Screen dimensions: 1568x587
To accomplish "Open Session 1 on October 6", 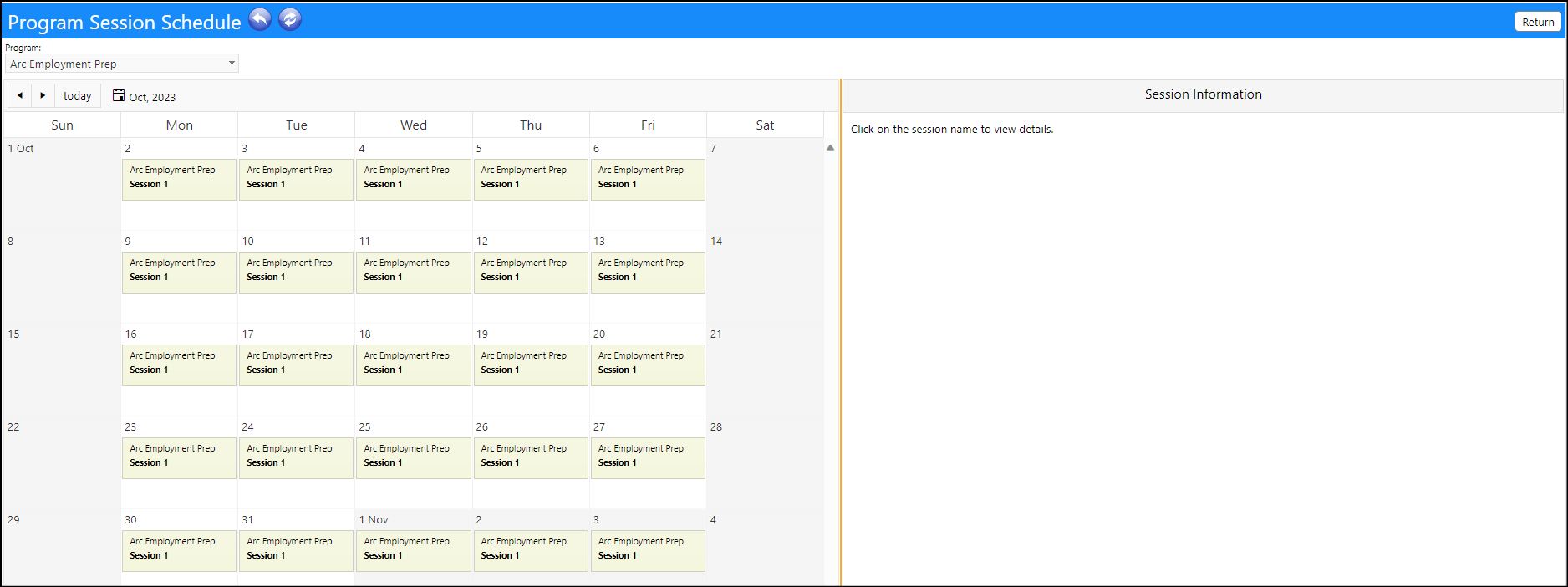I will pos(648,180).
